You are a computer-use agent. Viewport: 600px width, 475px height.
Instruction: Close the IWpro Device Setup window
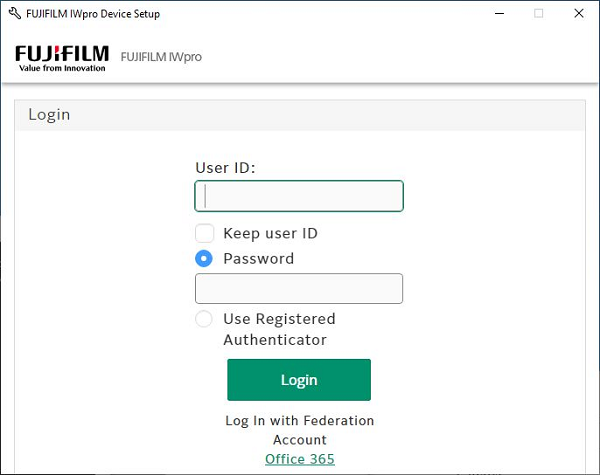coord(579,14)
